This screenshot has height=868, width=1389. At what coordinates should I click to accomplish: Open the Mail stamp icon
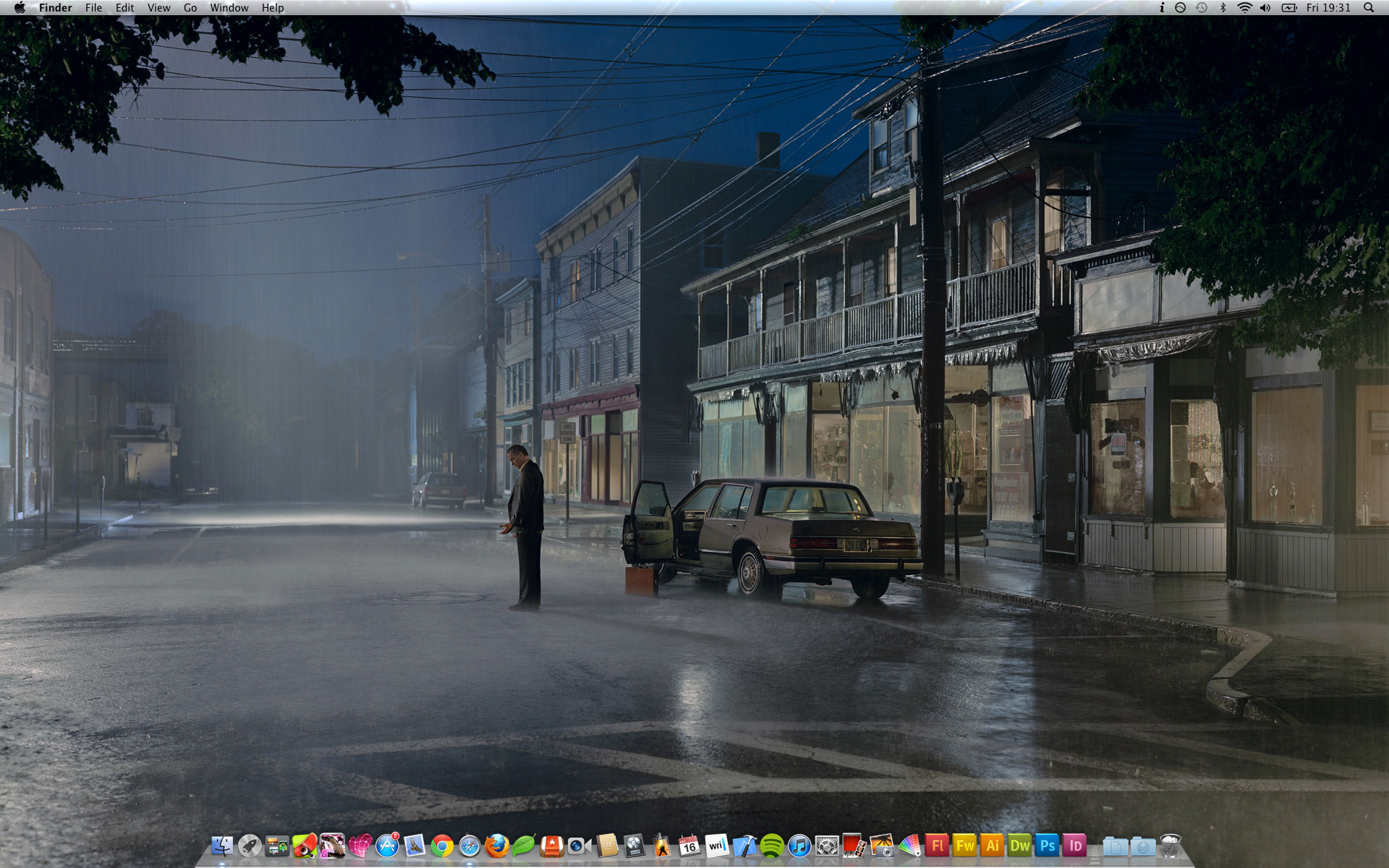(415, 845)
